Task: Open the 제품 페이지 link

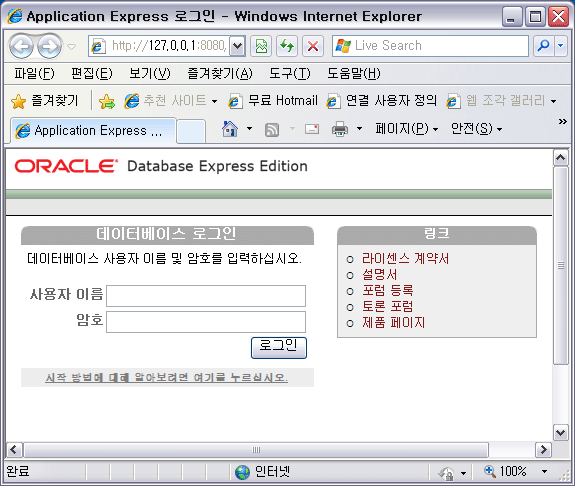Action: click(x=393, y=323)
